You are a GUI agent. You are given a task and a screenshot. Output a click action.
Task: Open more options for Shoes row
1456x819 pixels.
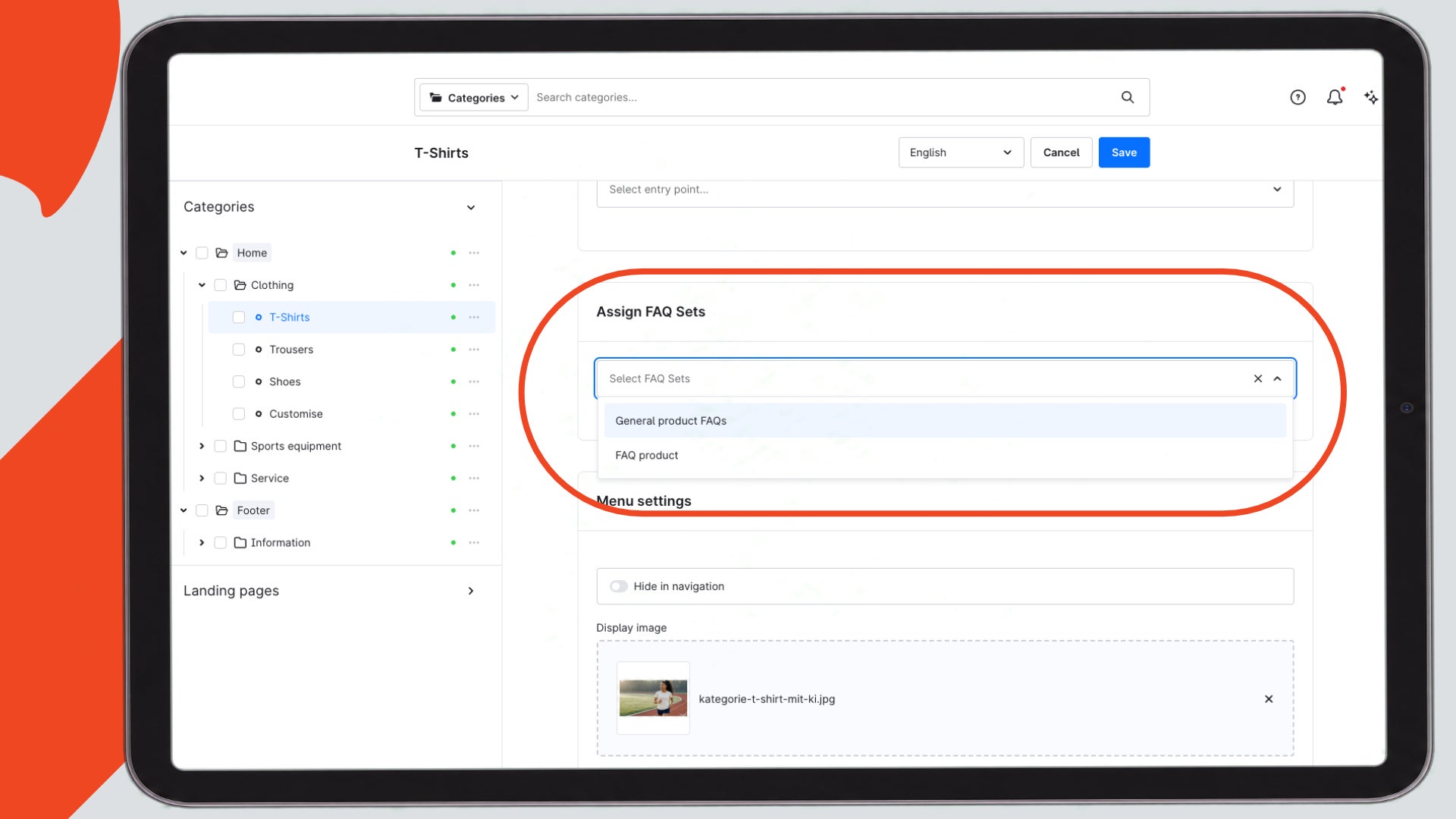[474, 381]
